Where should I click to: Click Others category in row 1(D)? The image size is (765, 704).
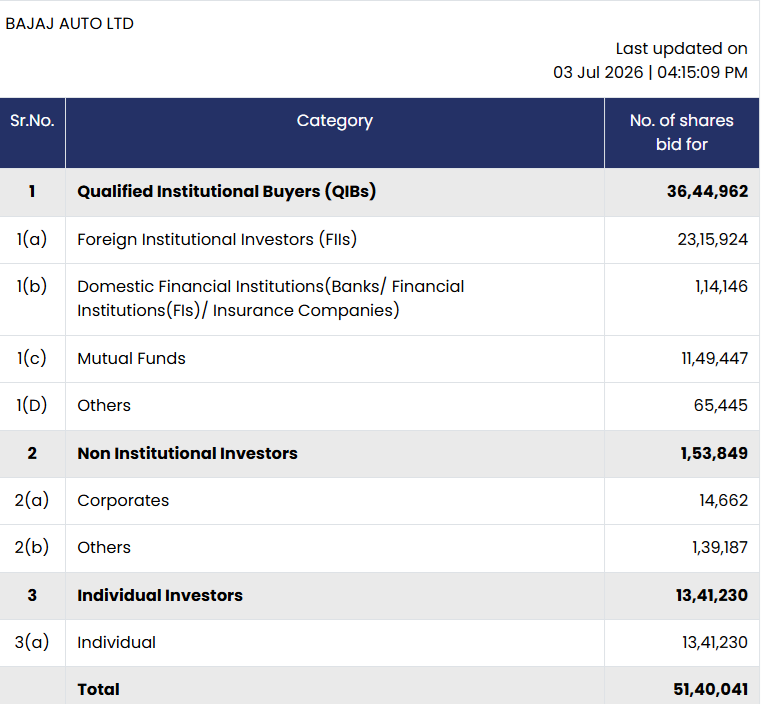tap(104, 405)
